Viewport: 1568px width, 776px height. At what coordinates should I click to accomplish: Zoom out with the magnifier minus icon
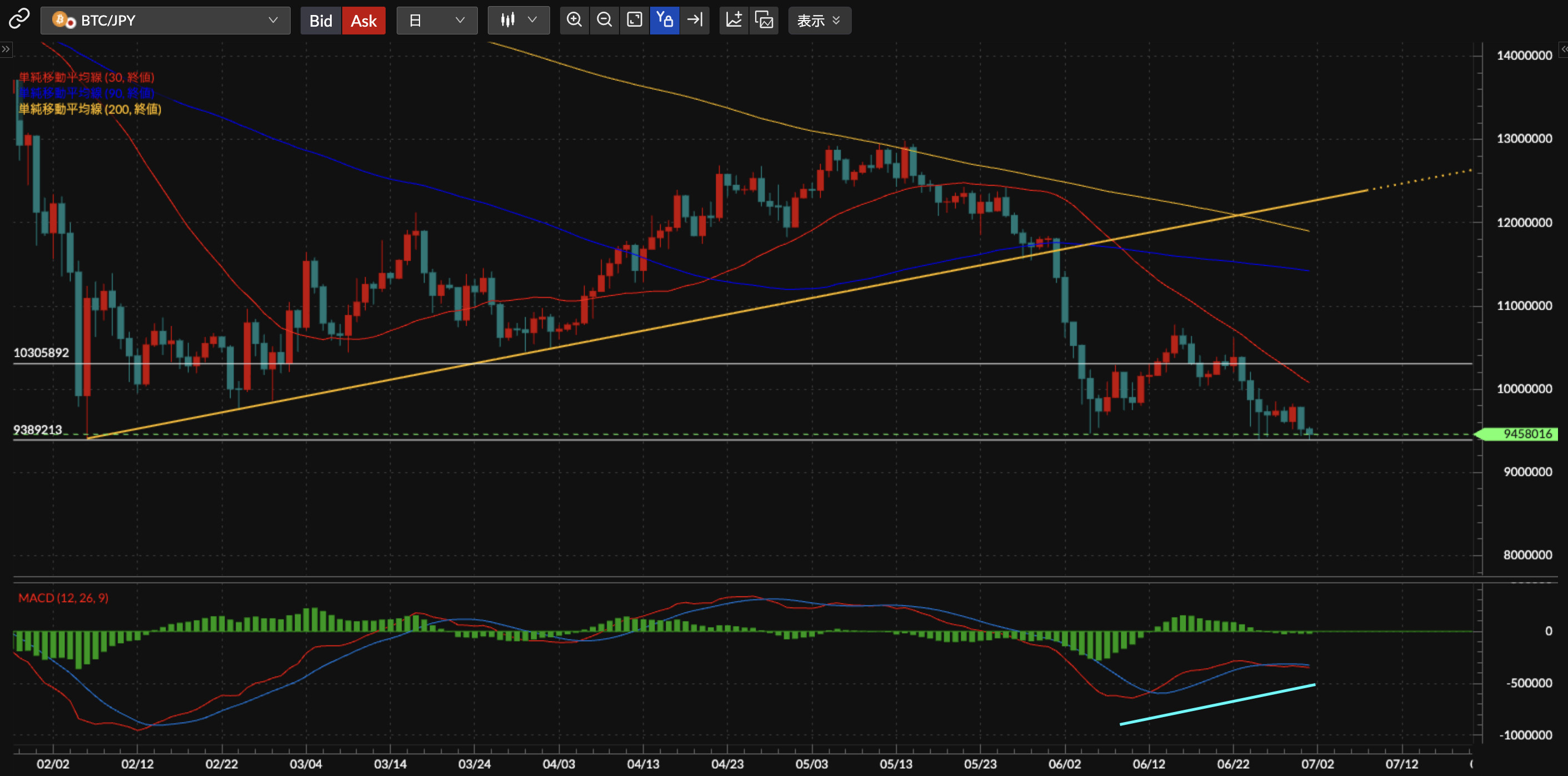click(x=604, y=20)
